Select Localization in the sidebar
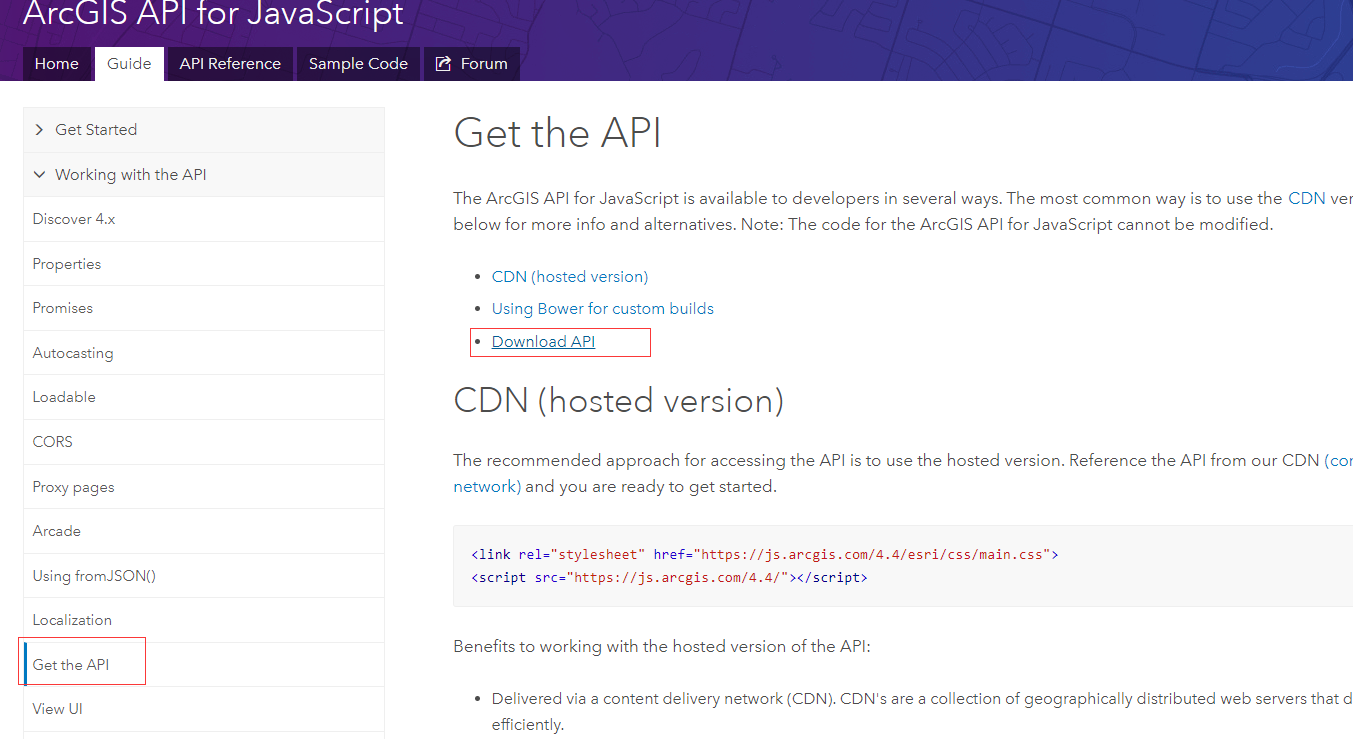This screenshot has height=739, width=1353. coord(204,620)
